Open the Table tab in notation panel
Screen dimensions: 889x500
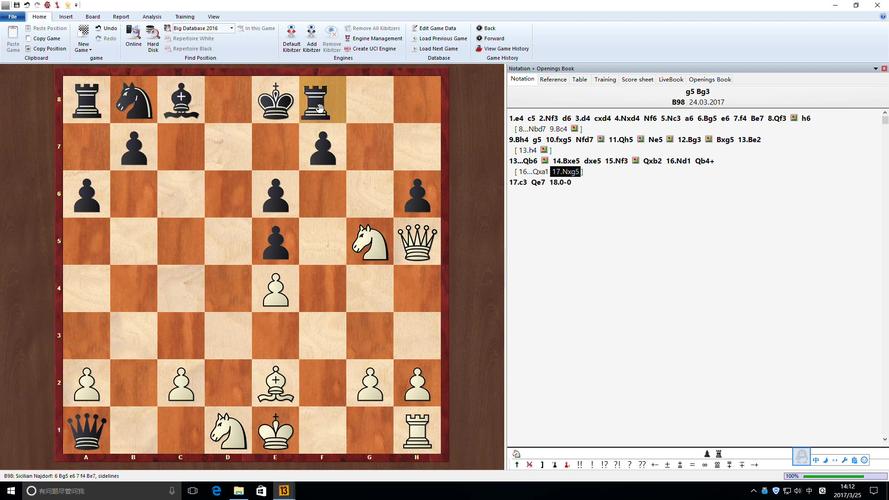click(579, 79)
